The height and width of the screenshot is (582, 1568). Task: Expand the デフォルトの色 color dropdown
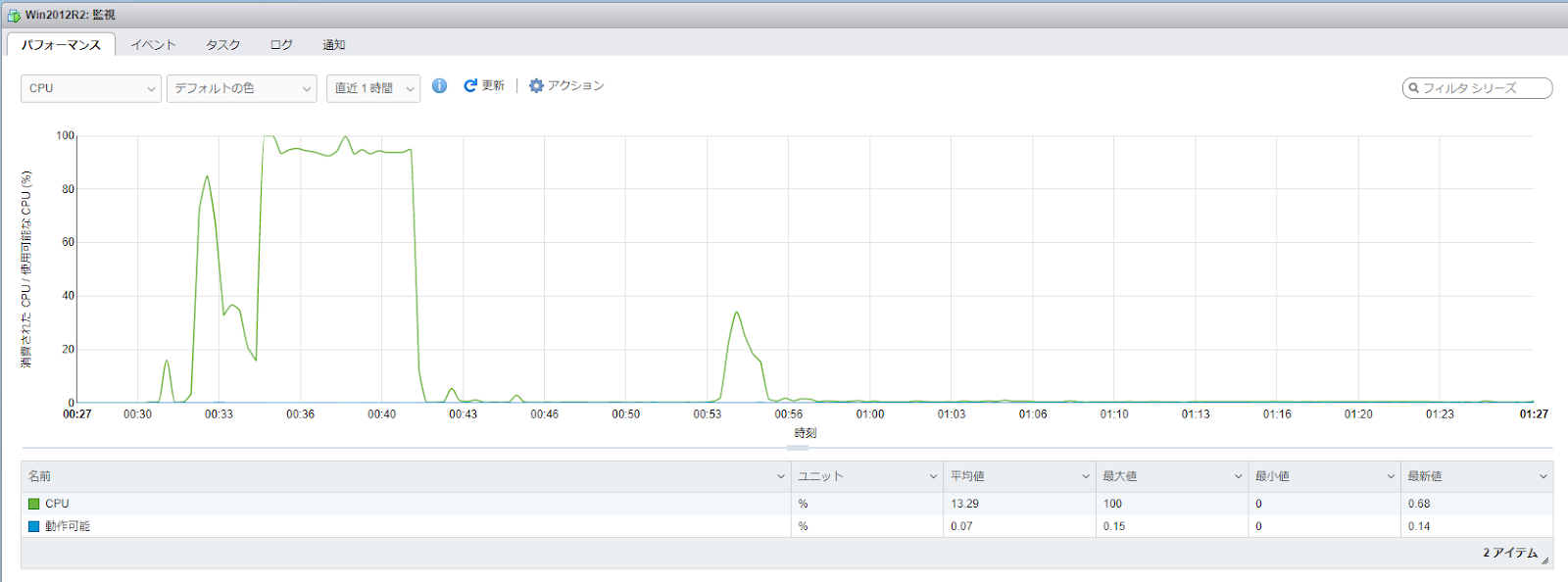point(242,88)
